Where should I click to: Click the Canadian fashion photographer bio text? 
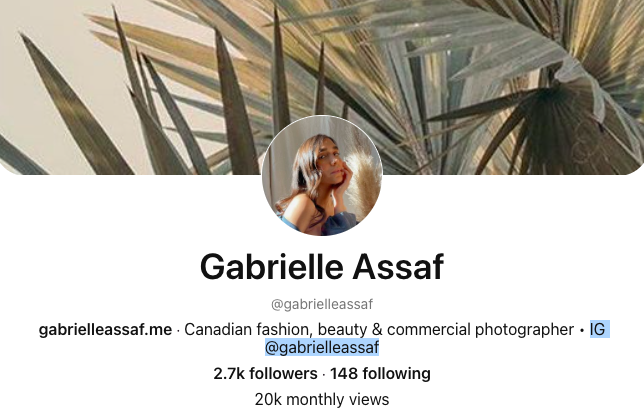tap(379, 329)
